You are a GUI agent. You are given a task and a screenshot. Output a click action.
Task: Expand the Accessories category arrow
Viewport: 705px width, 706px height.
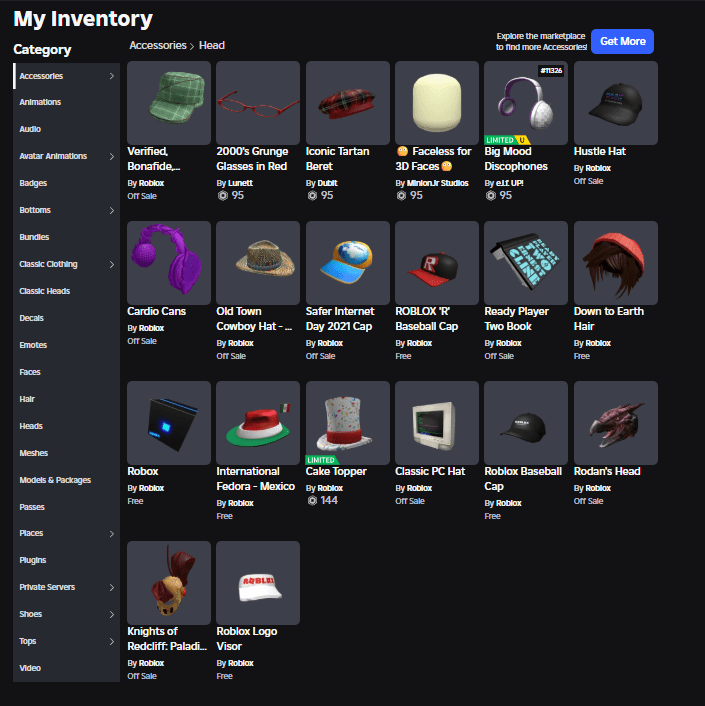pos(112,76)
